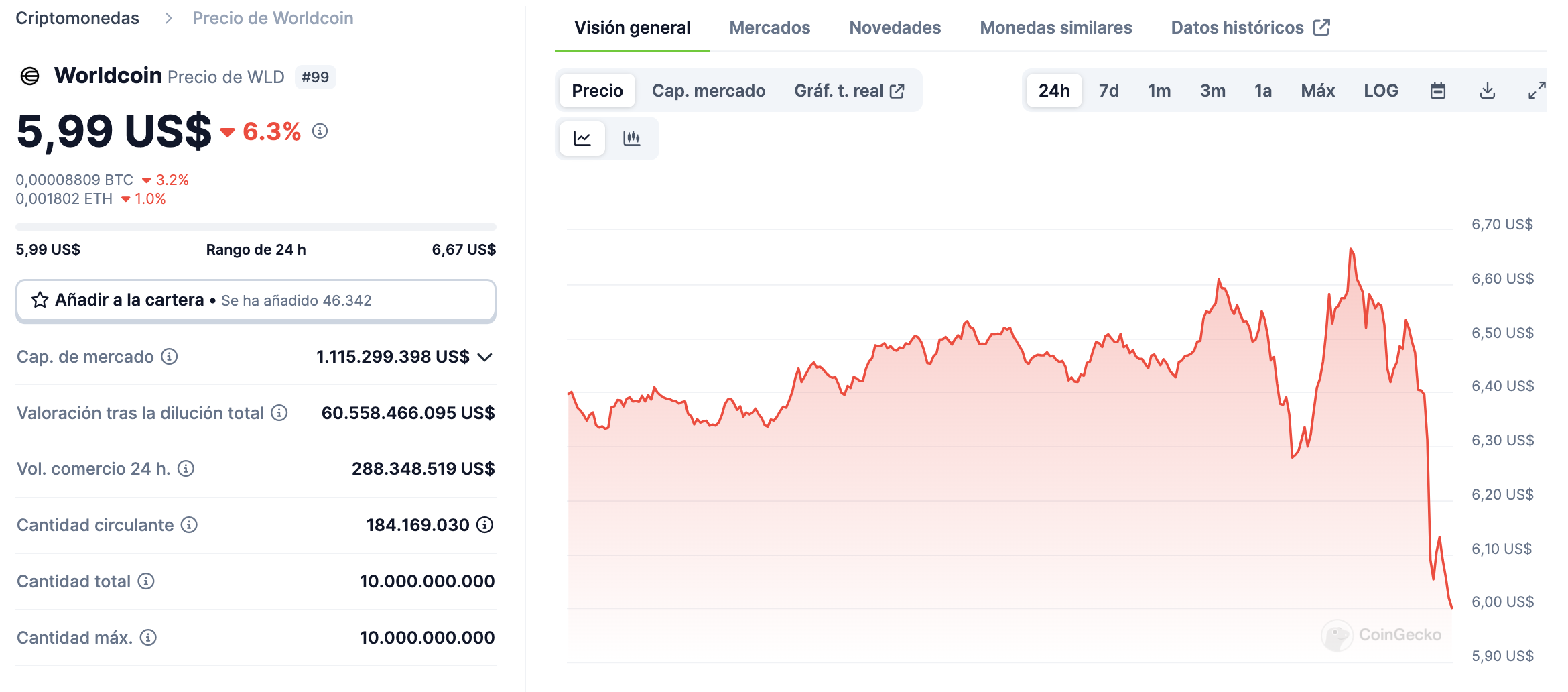Click the star icon to add to portfolio
The height and width of the screenshot is (692, 1568).
(x=40, y=300)
